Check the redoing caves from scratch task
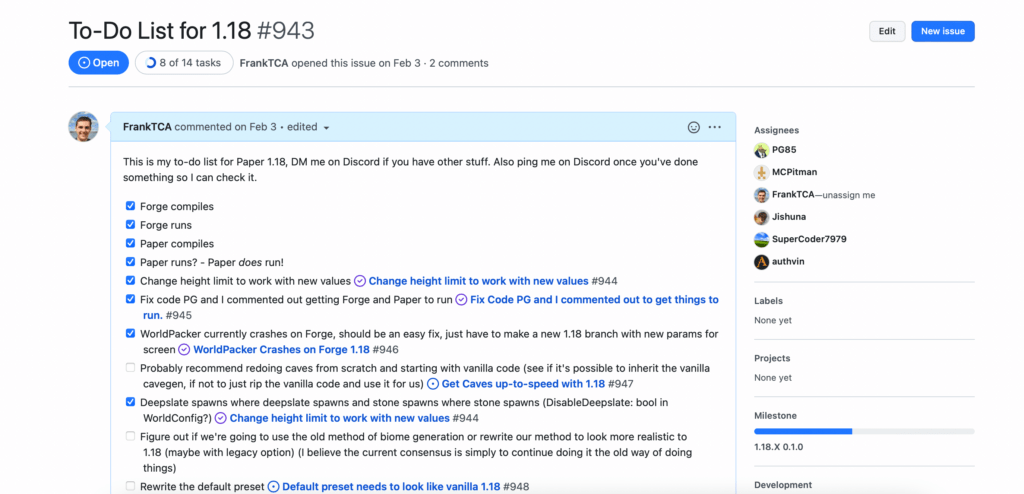The height and width of the screenshot is (494, 1024). pyautogui.click(x=131, y=368)
